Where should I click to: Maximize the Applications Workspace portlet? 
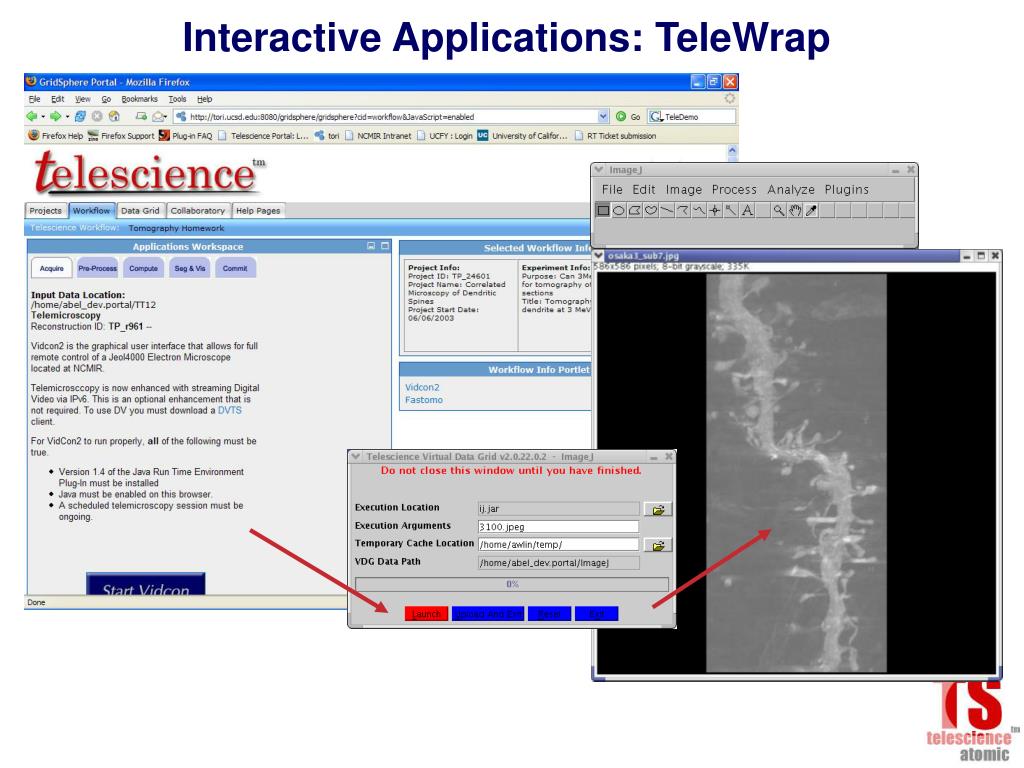(385, 246)
